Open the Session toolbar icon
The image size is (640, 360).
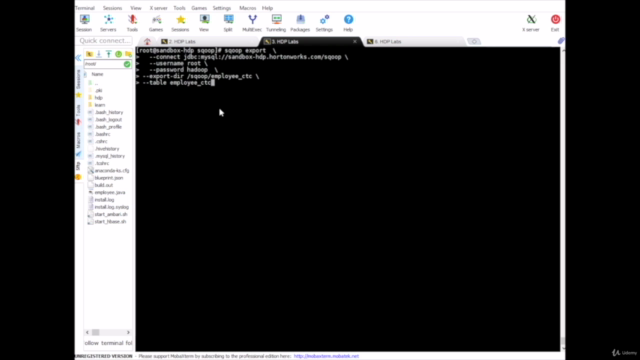click(84, 23)
